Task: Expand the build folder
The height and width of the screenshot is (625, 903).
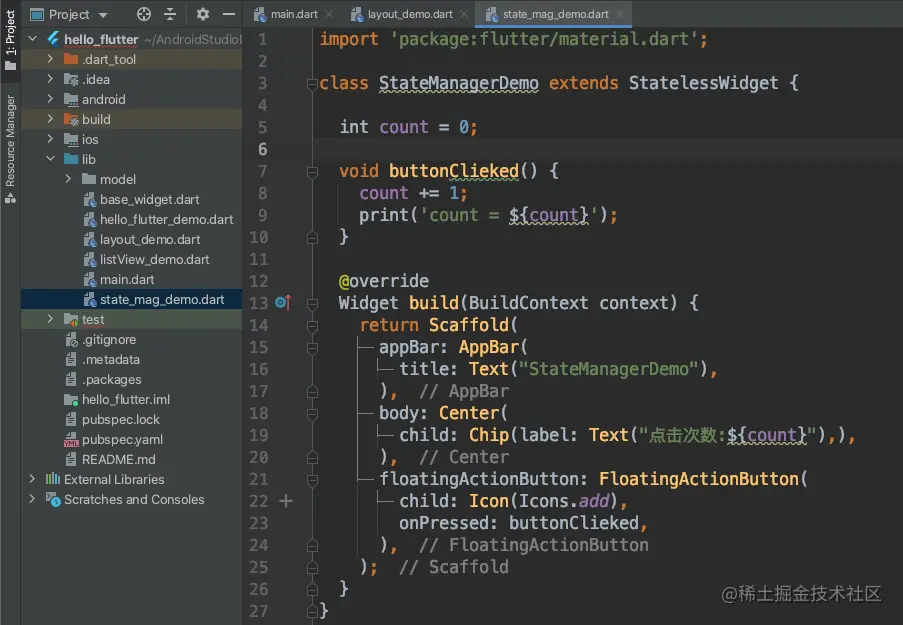Action: (x=50, y=119)
